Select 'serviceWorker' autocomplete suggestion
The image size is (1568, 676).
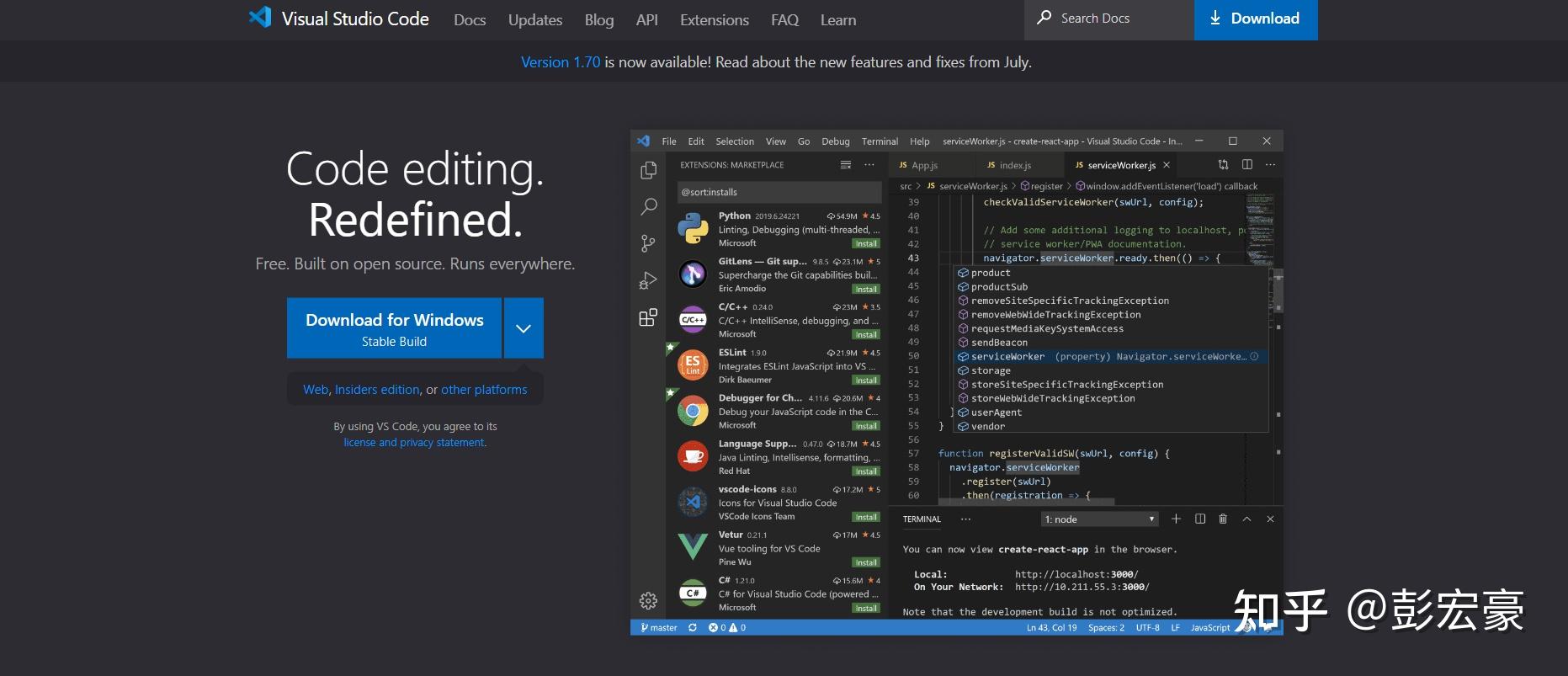click(x=1112, y=356)
